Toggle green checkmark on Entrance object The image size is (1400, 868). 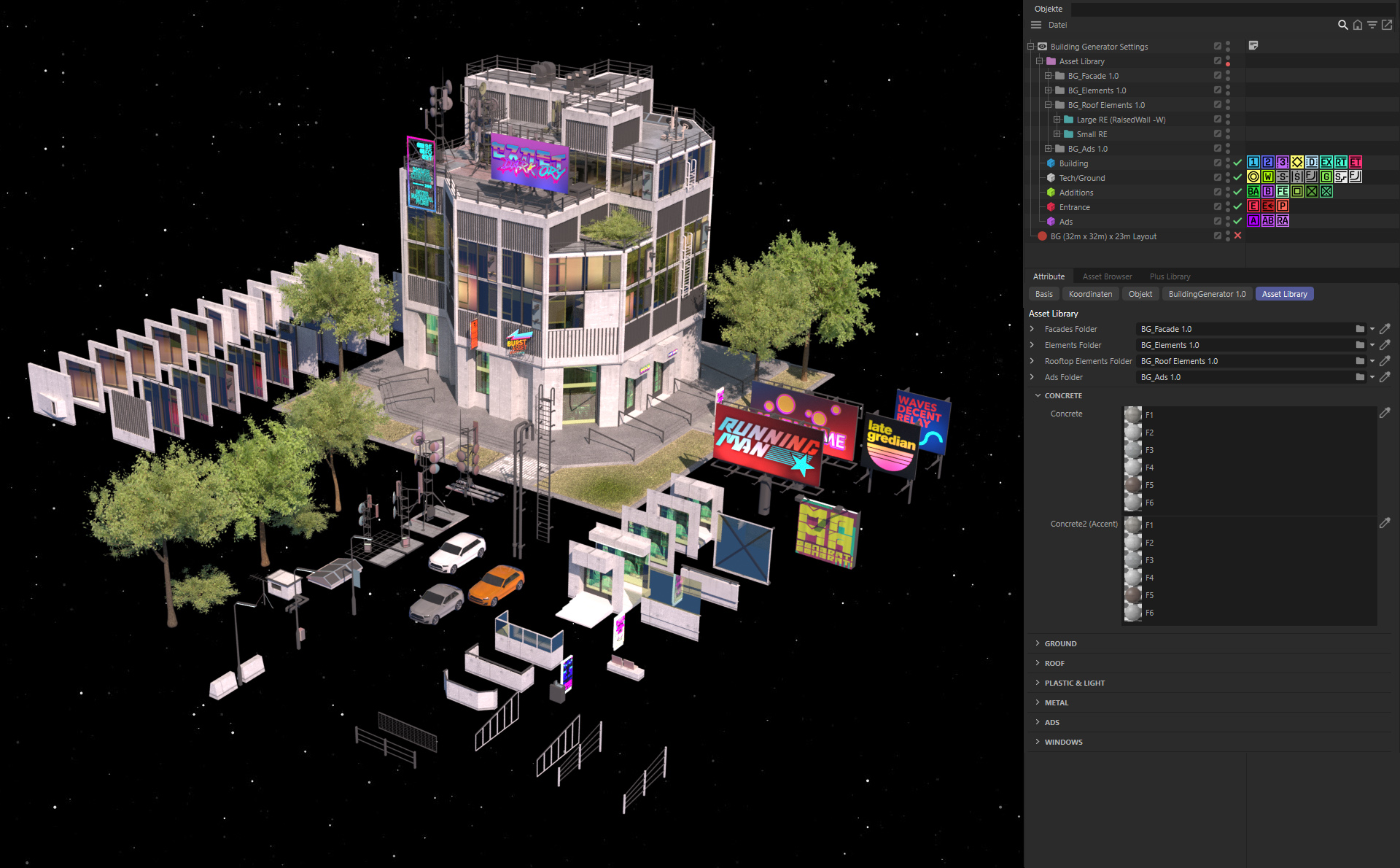[1237, 206]
